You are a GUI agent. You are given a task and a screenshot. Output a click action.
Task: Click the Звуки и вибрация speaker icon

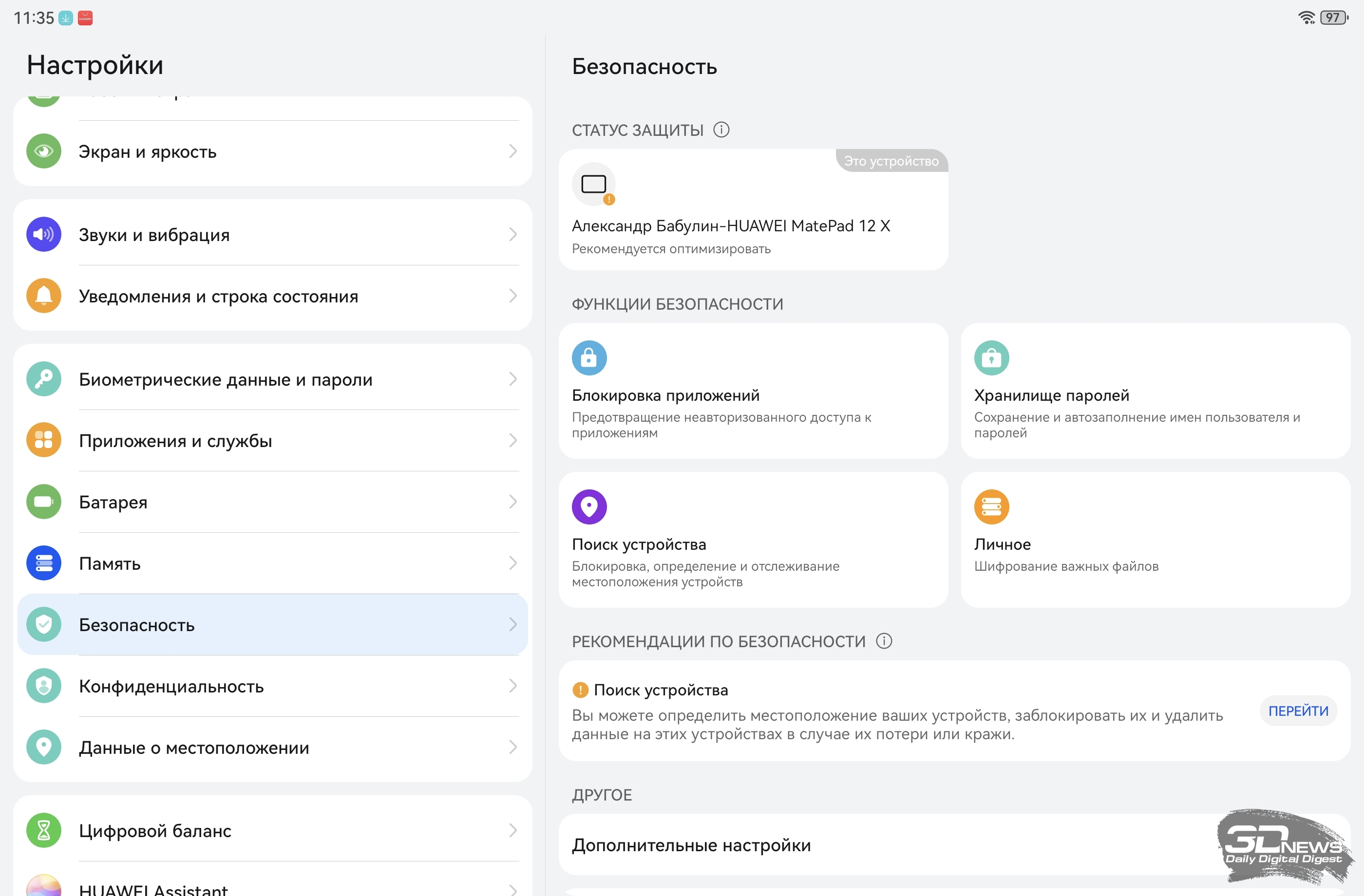pyautogui.click(x=43, y=234)
